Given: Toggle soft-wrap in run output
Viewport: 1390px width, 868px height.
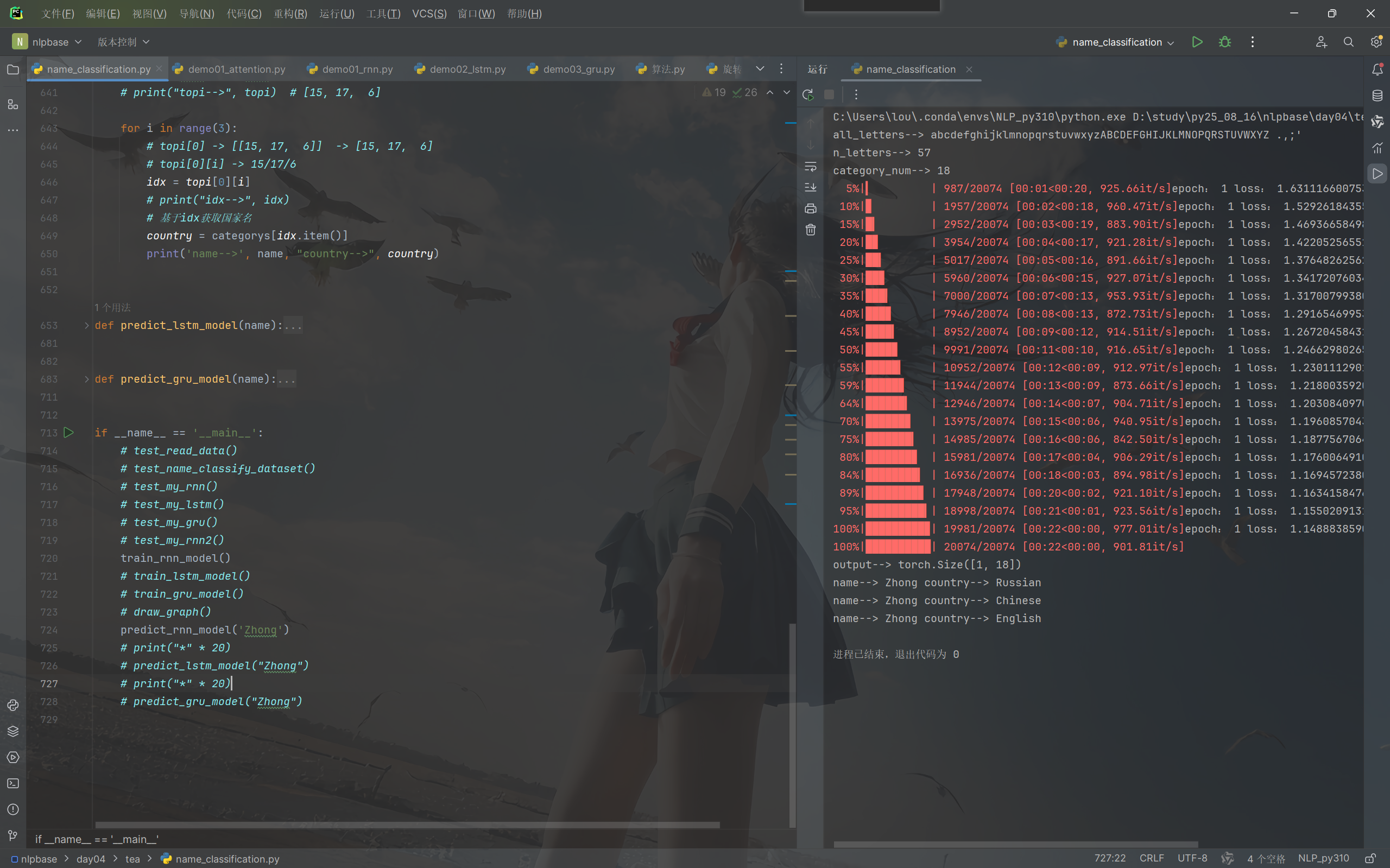Looking at the screenshot, I should [x=810, y=167].
